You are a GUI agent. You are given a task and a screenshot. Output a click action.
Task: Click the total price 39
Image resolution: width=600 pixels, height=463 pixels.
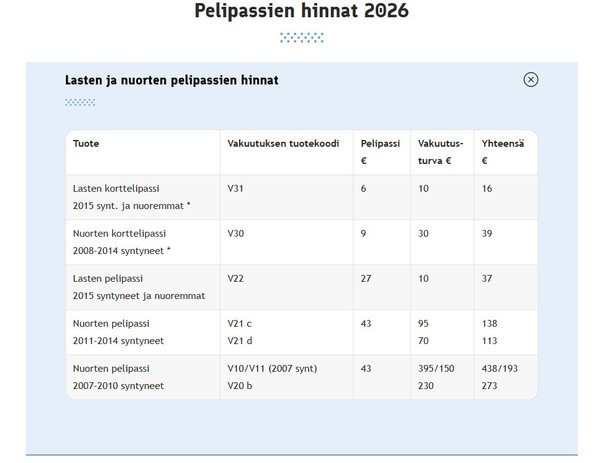point(487,233)
